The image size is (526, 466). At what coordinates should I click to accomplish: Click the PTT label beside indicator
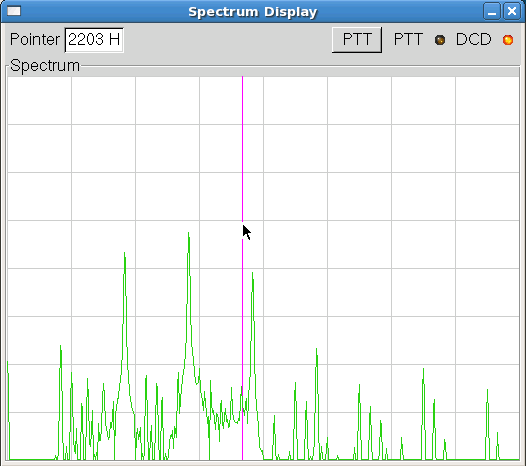(x=408, y=40)
